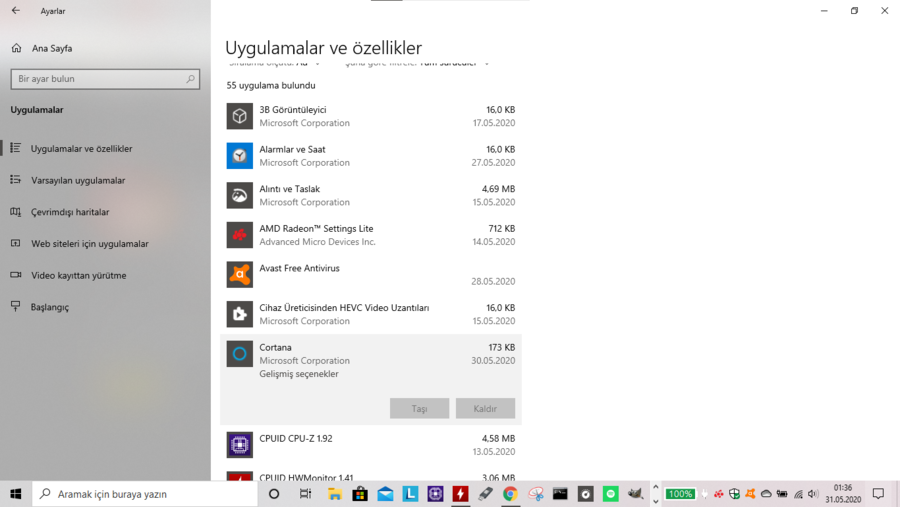Select the 3B Görüntüleyici app icon

pyautogui.click(x=239, y=116)
